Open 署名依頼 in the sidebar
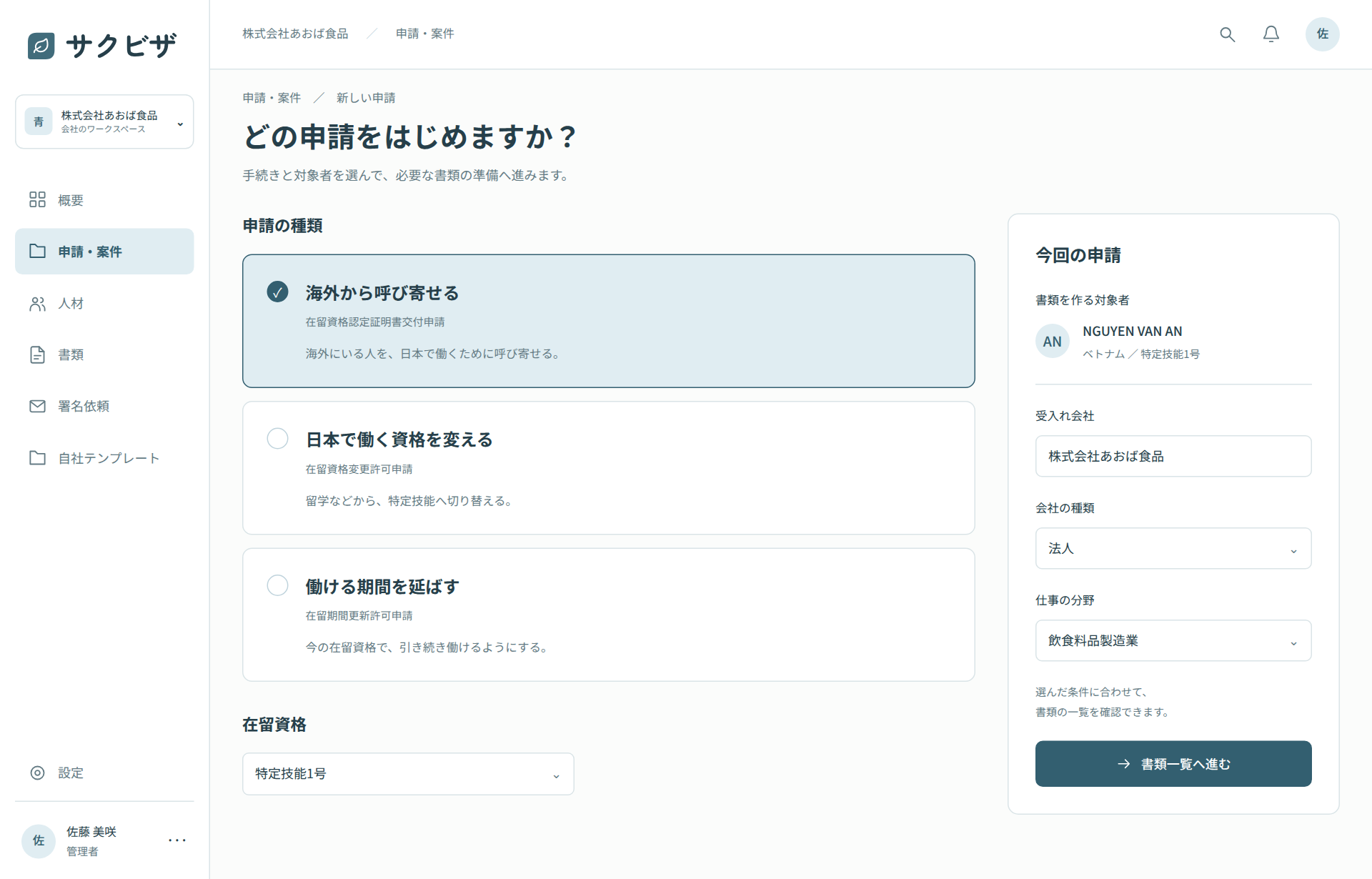The width and height of the screenshot is (1372, 879). click(x=104, y=406)
